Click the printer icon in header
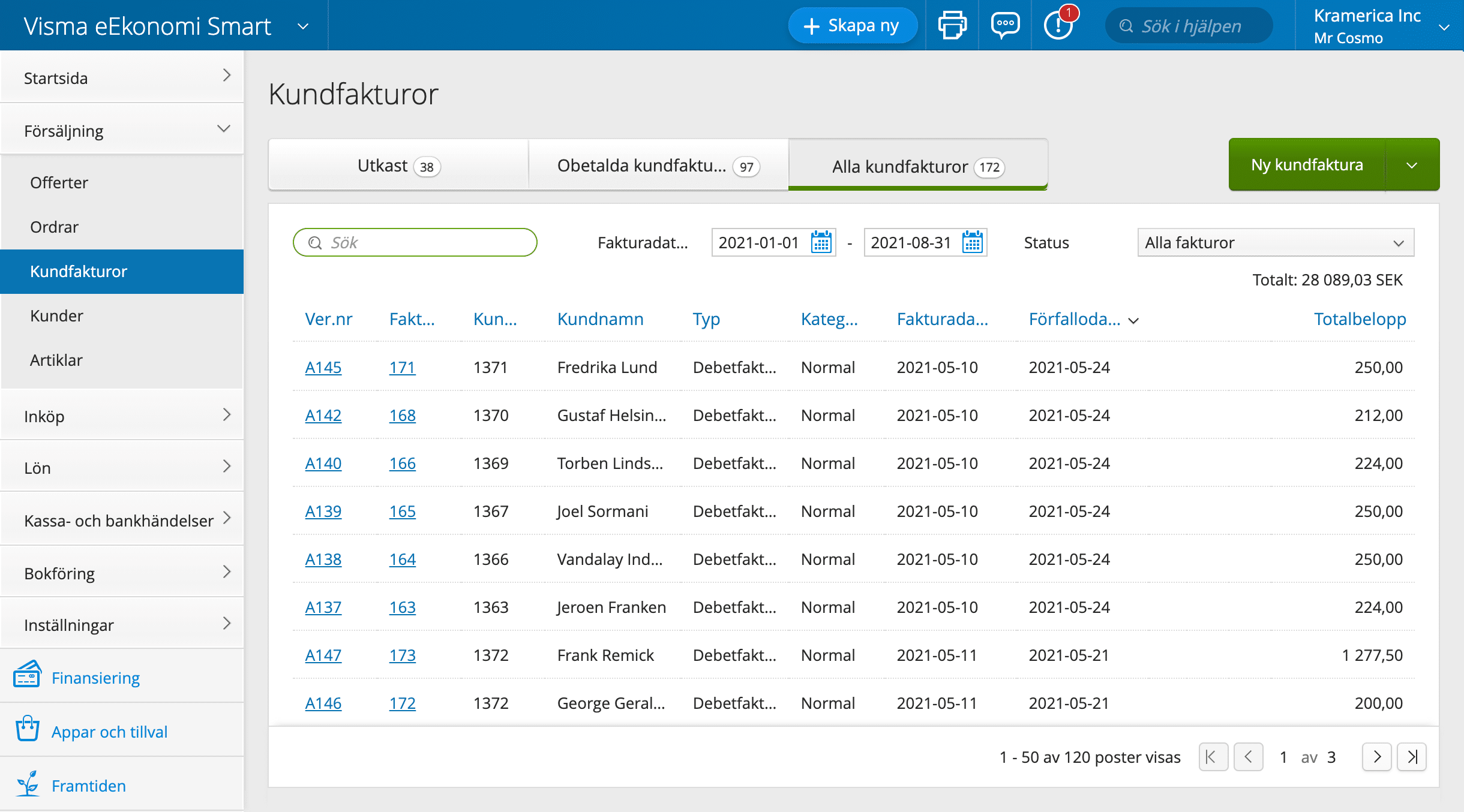 click(952, 25)
